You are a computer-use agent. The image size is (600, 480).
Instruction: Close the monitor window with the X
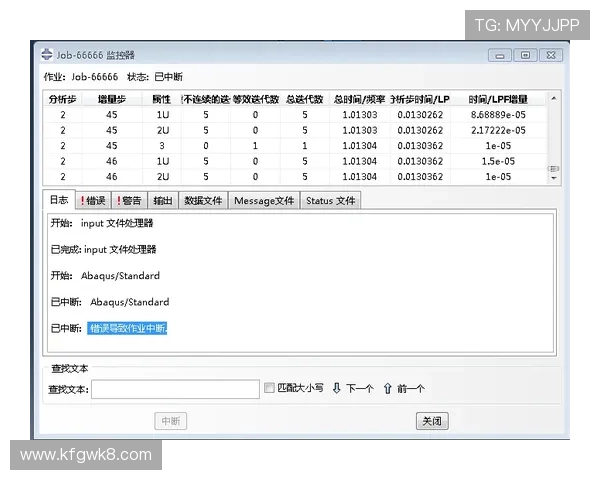click(x=551, y=55)
